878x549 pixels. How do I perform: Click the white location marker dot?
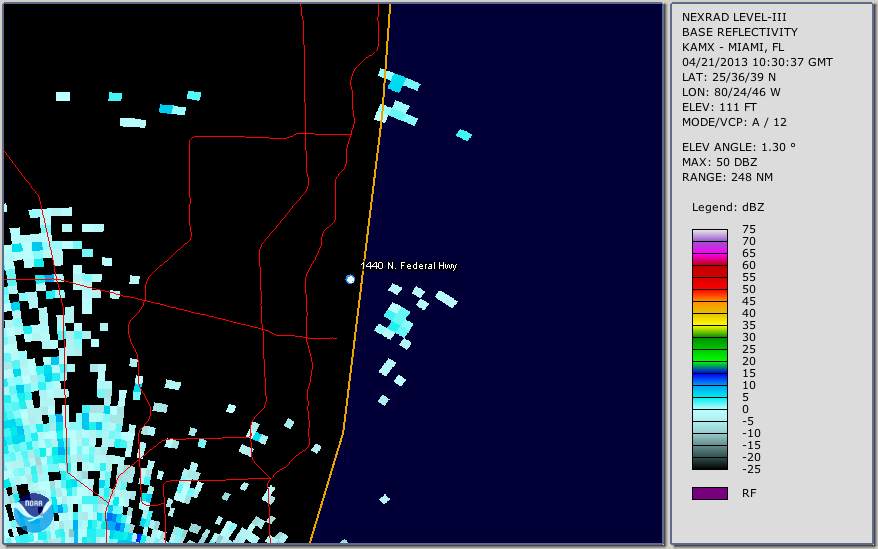coord(350,279)
